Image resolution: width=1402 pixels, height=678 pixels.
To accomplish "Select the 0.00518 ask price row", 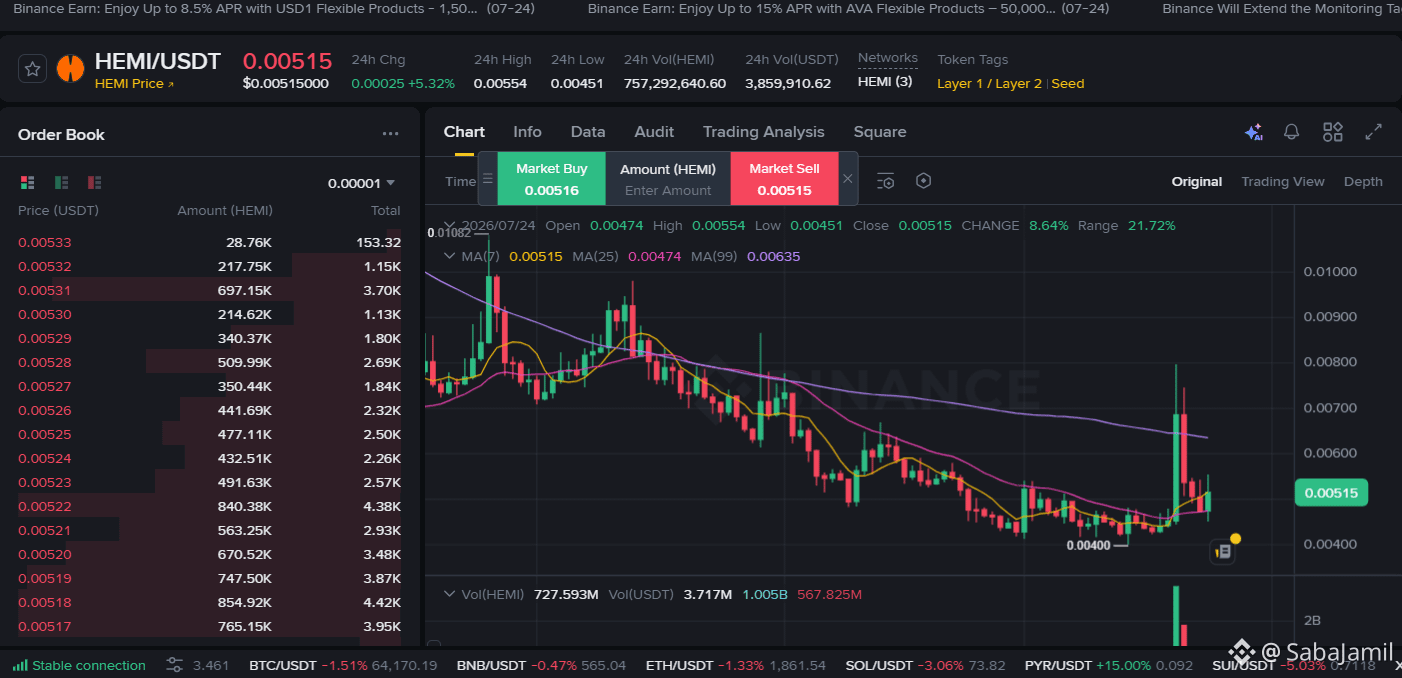I will coord(209,602).
